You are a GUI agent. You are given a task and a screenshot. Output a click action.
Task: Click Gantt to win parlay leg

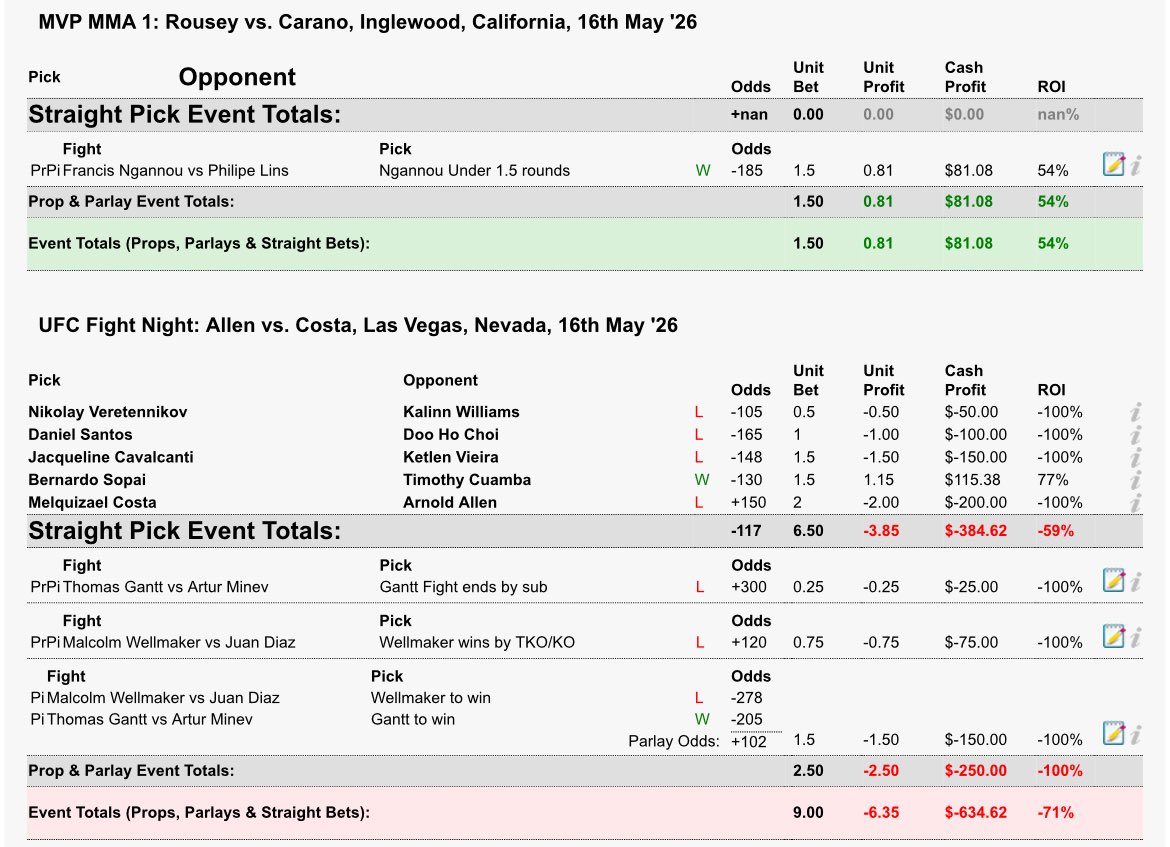pyautogui.click(x=413, y=719)
